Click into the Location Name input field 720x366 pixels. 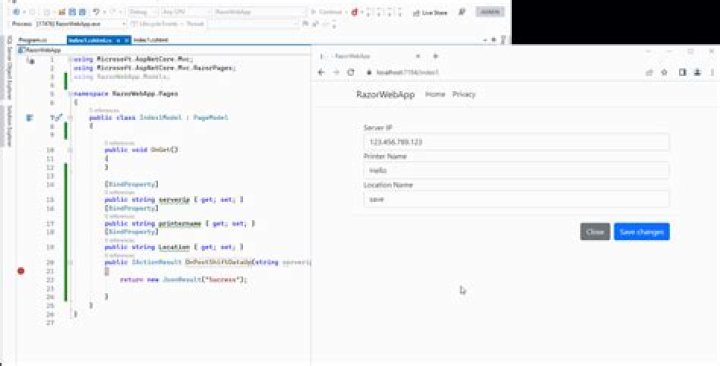[x=516, y=199]
